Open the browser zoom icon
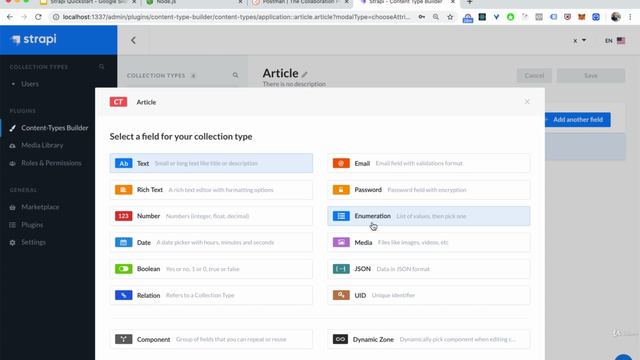 coord(436,17)
